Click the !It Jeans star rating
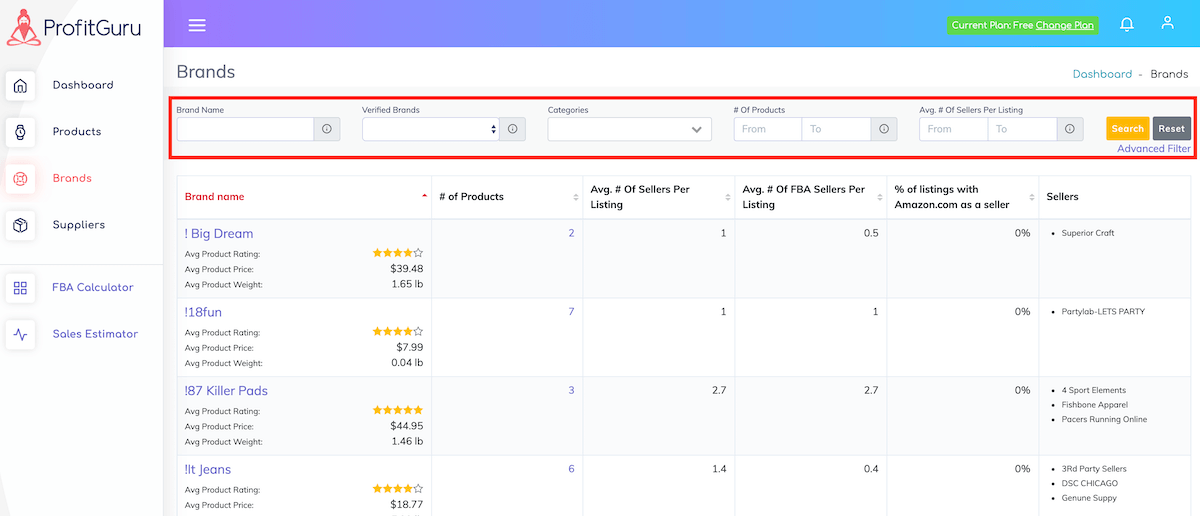 click(x=398, y=488)
